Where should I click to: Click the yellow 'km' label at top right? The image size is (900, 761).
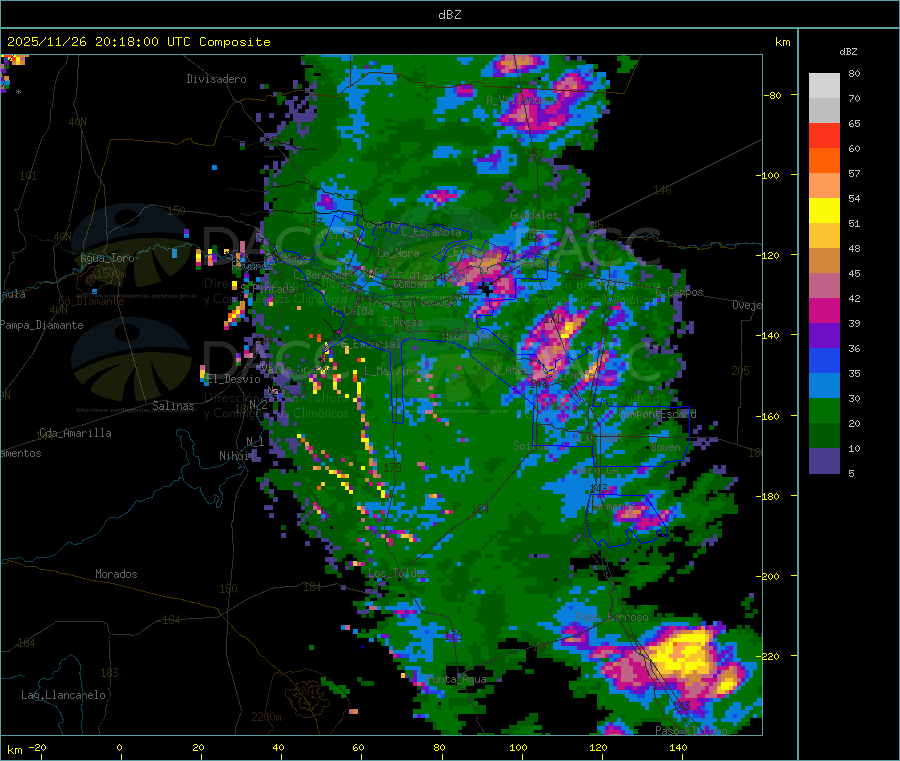coord(782,42)
